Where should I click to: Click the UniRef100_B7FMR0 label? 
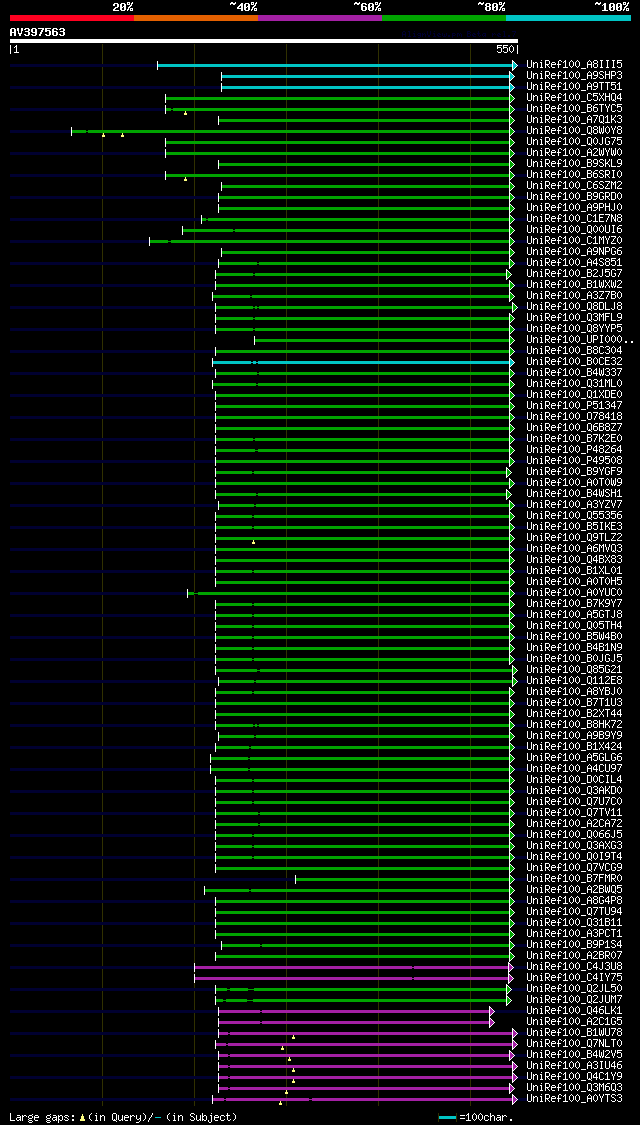(574, 878)
